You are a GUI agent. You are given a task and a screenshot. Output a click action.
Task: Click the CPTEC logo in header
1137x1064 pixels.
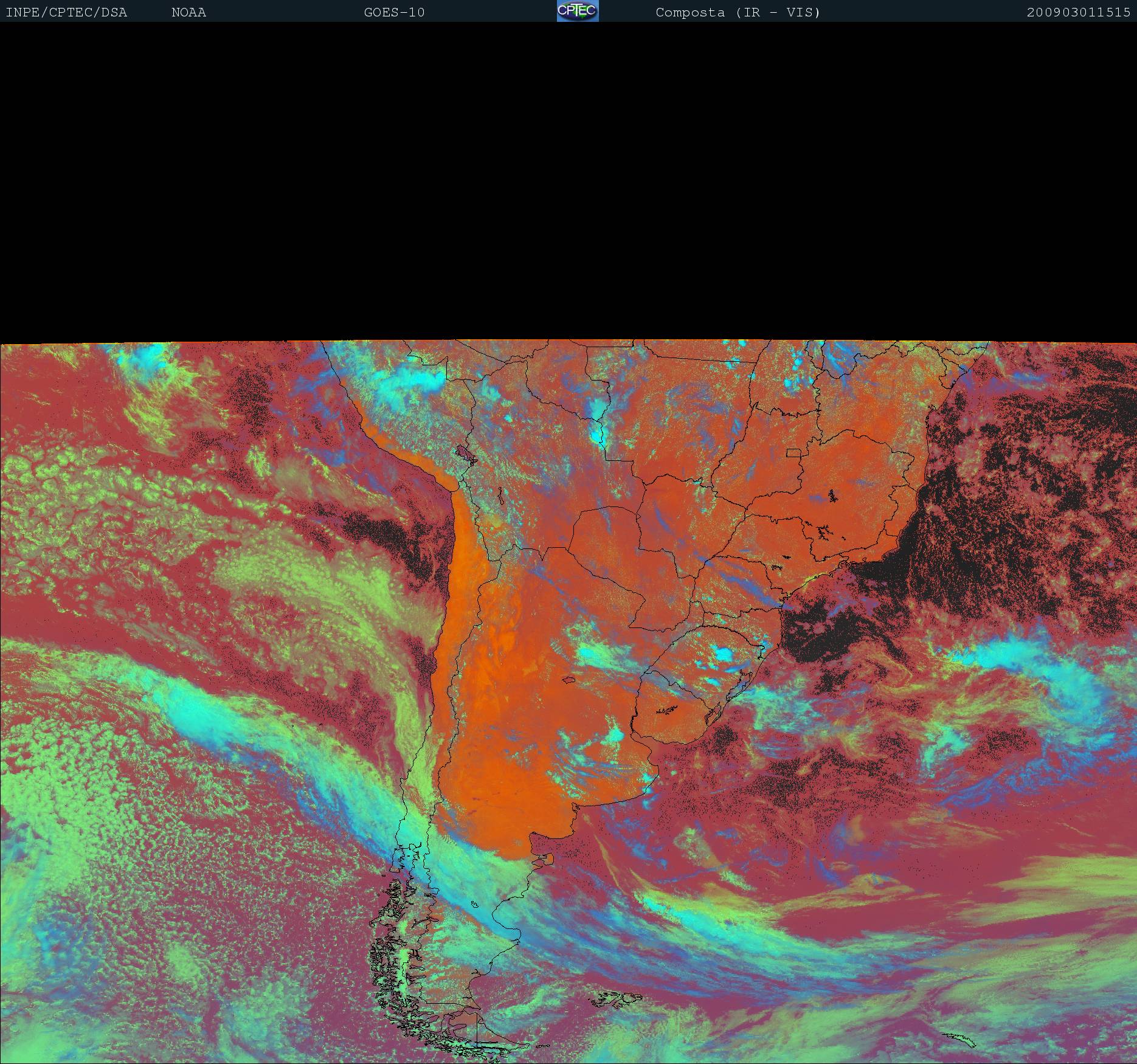(578, 11)
